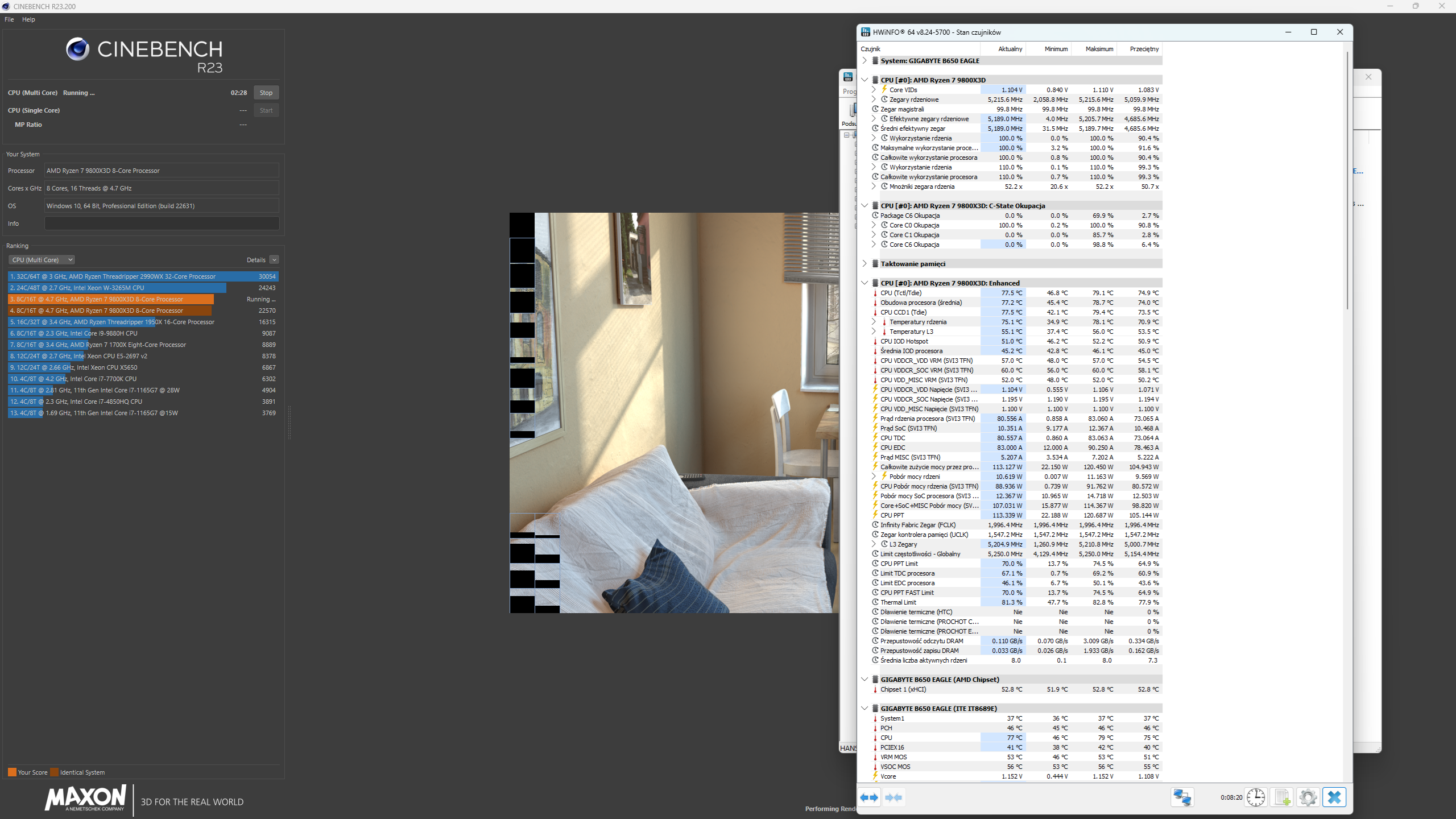
Task: Stop the running multi core test
Action: click(266, 93)
